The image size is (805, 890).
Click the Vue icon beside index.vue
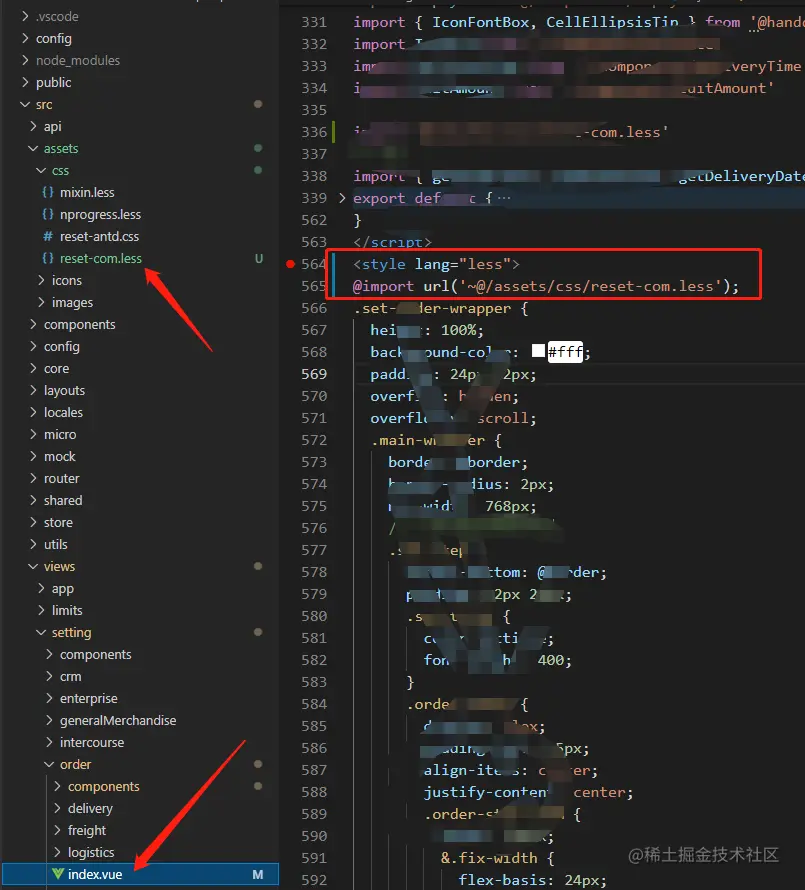[x=57, y=874]
